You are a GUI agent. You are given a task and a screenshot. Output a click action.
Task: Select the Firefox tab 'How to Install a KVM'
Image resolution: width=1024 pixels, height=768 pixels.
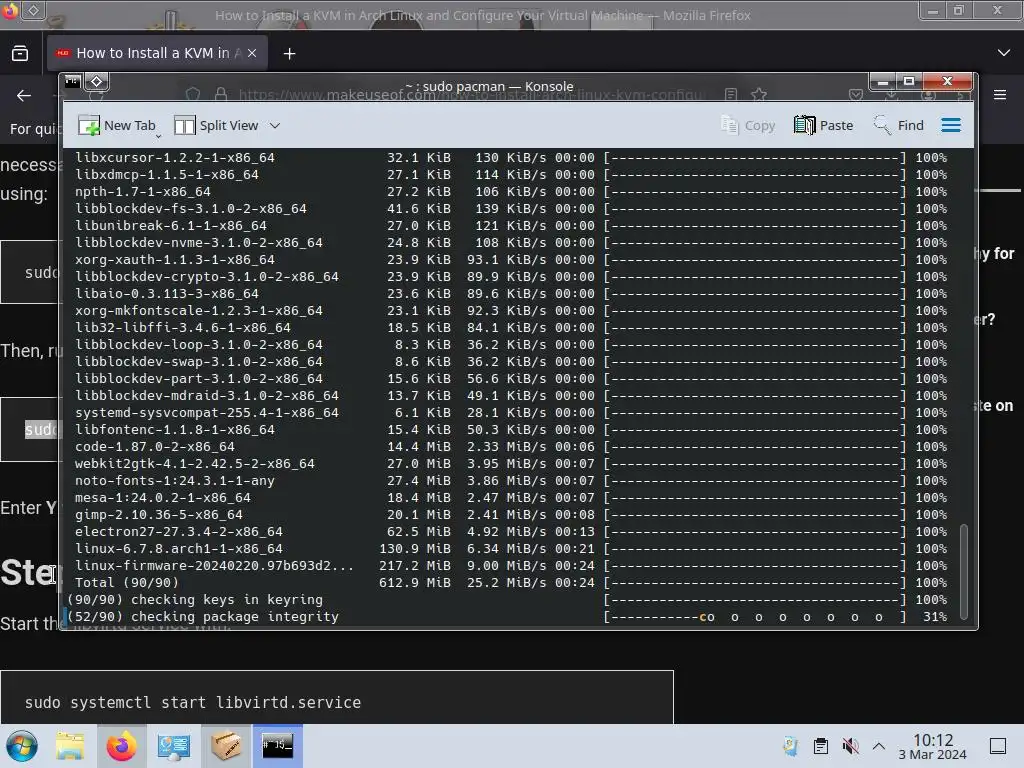click(x=157, y=53)
